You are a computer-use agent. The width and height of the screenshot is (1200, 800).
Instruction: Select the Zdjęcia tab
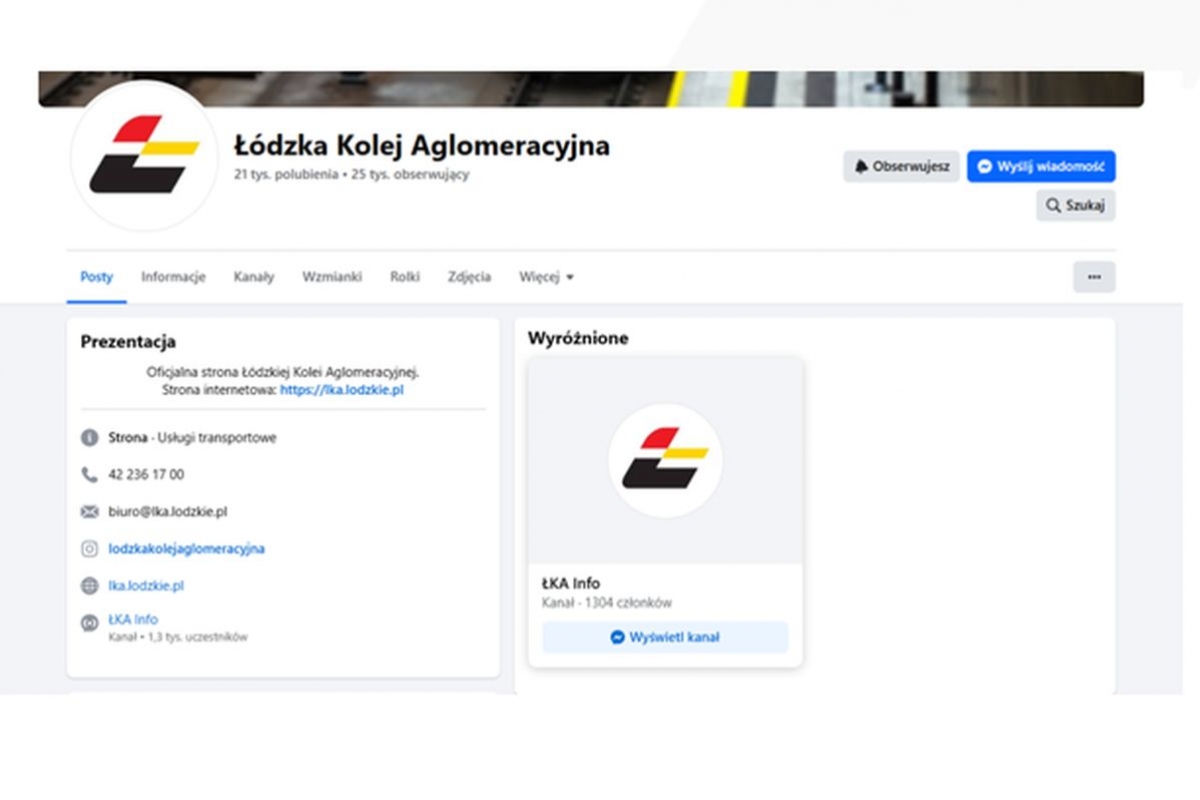coord(470,277)
